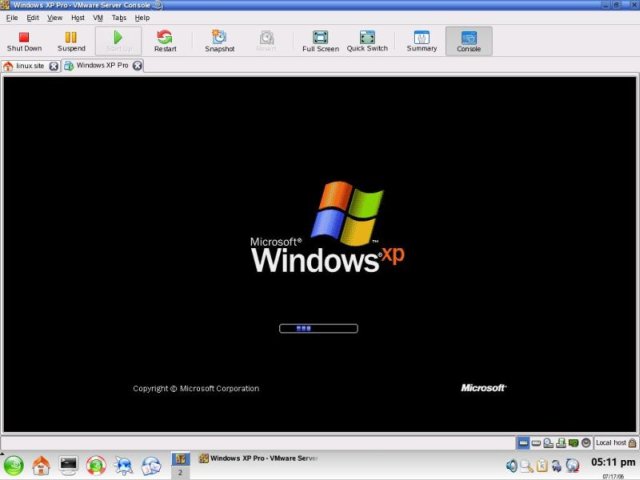The width and height of the screenshot is (640, 480).
Task: Close the Windows XP Pro tab
Action: point(138,65)
